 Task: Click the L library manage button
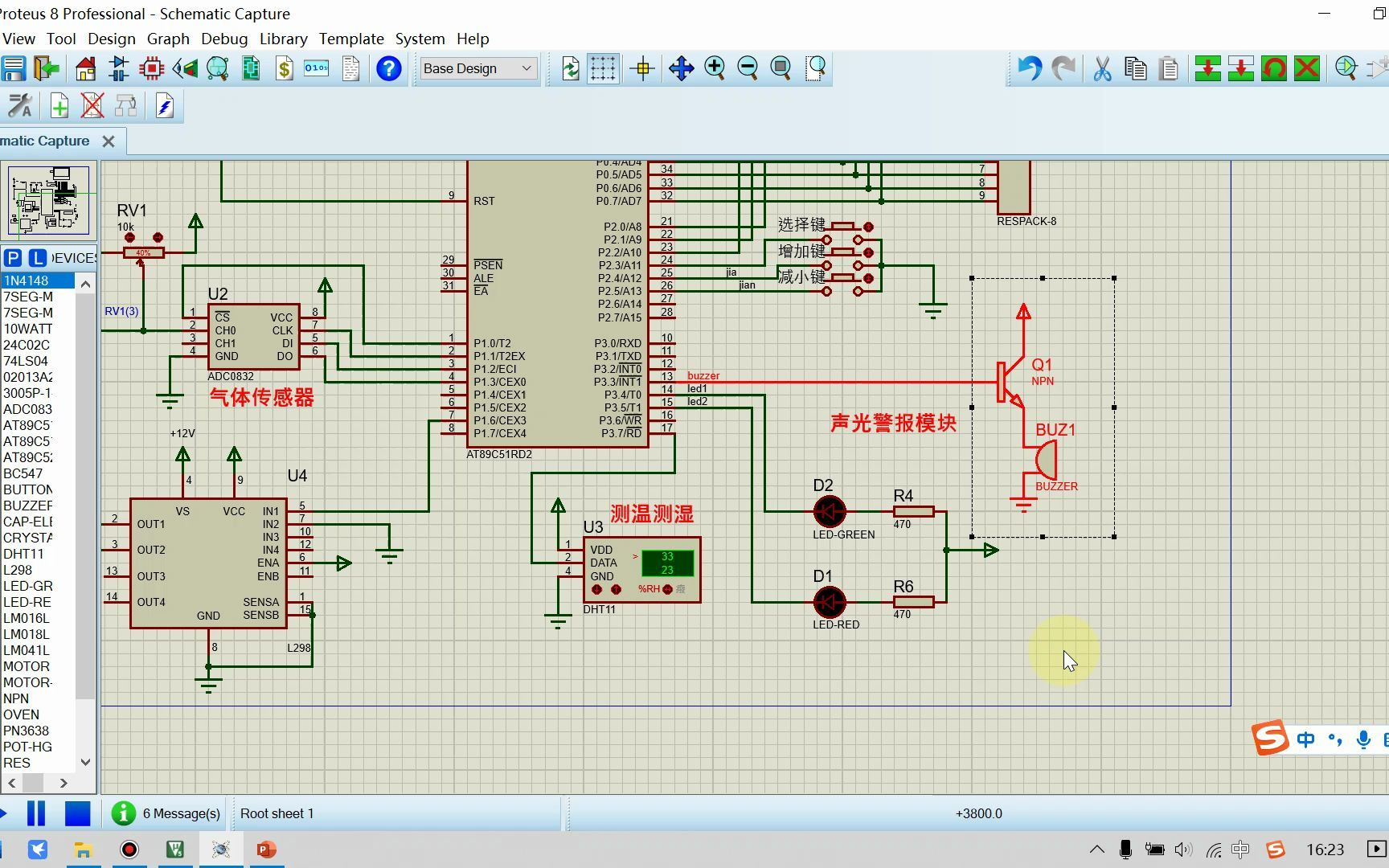[38, 258]
